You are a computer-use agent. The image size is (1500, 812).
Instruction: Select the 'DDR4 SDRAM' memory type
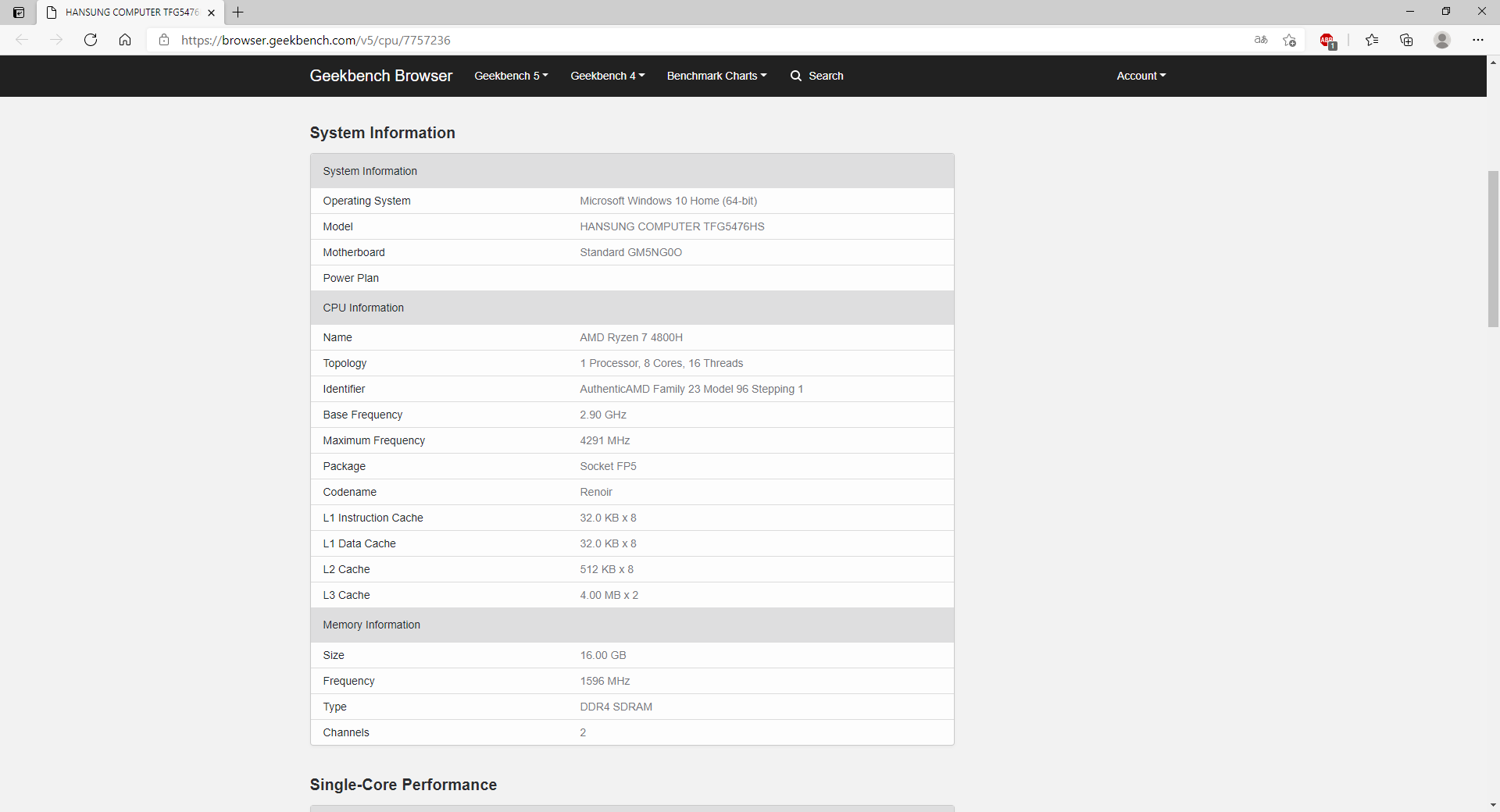click(x=616, y=707)
